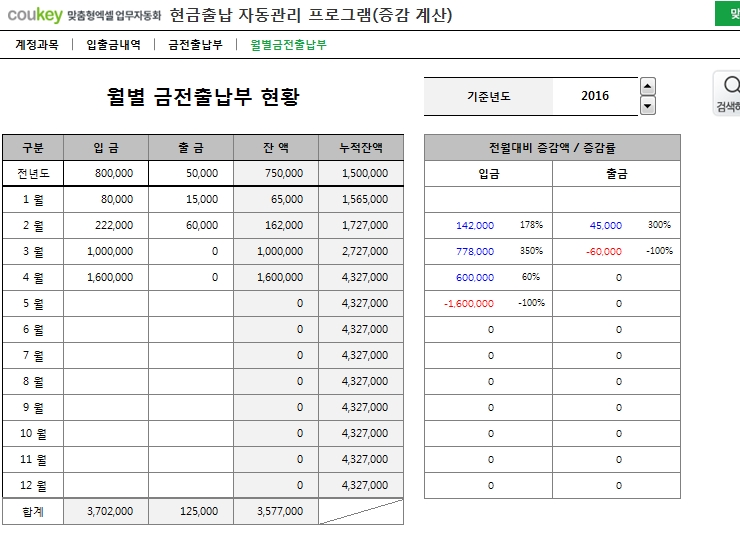Select February withdrawal 60,000
The height and width of the screenshot is (555, 740).
click(x=191, y=225)
